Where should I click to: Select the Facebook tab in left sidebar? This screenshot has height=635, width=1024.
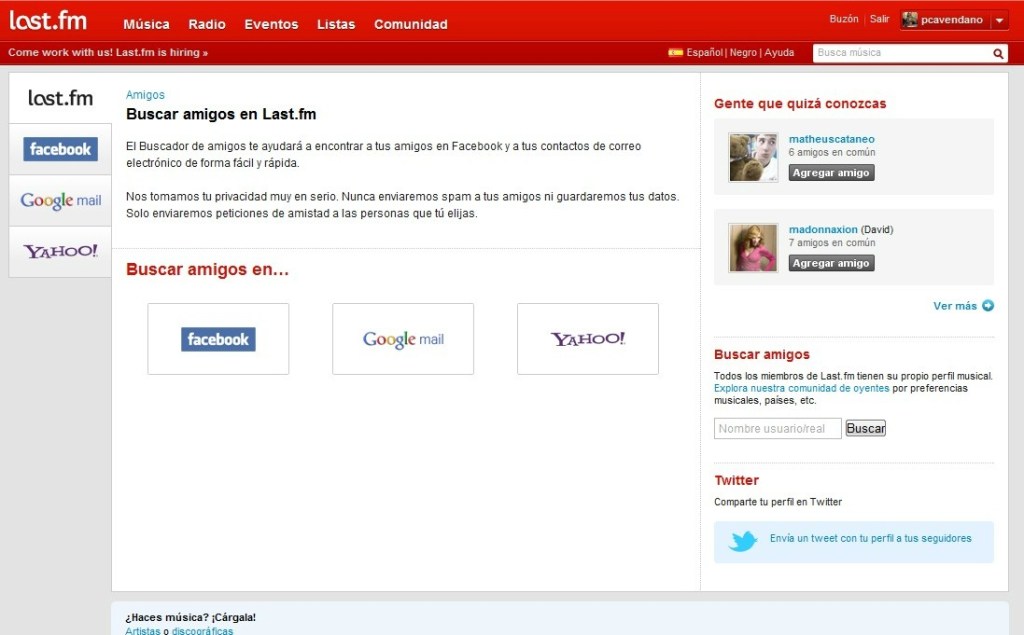[60, 149]
